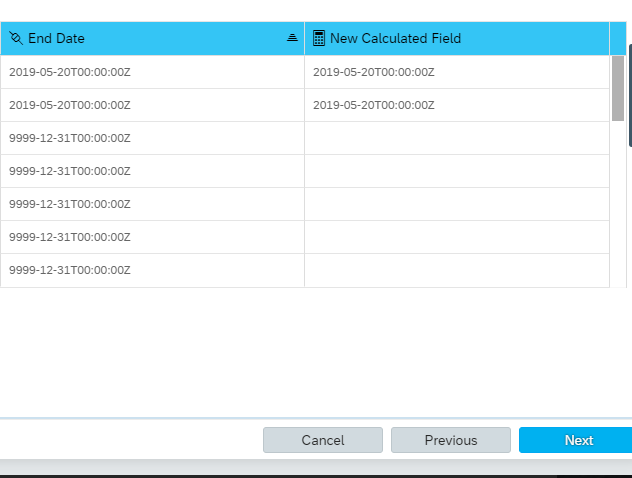Cancel the wizard with the Cancel button

pyautogui.click(x=323, y=440)
